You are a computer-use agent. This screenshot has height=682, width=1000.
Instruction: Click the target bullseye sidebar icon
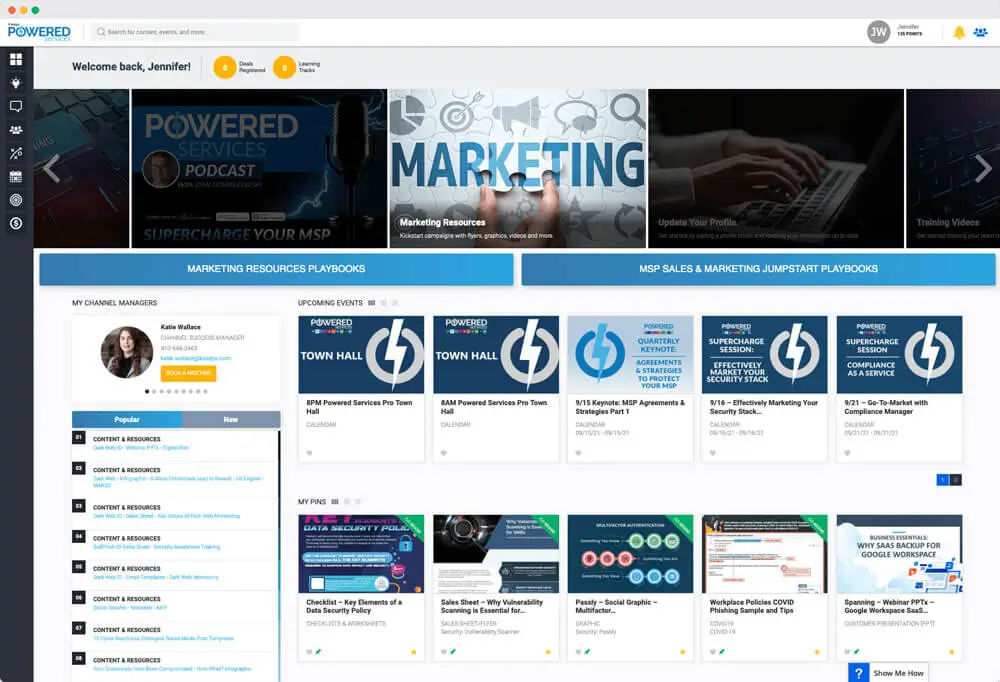(x=16, y=200)
